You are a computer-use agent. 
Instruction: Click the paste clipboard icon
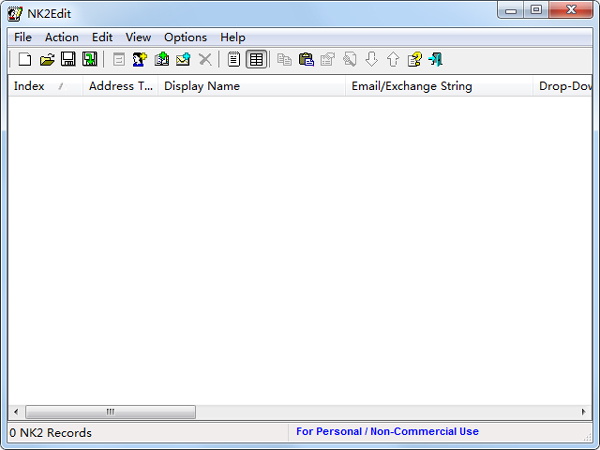click(x=306, y=60)
